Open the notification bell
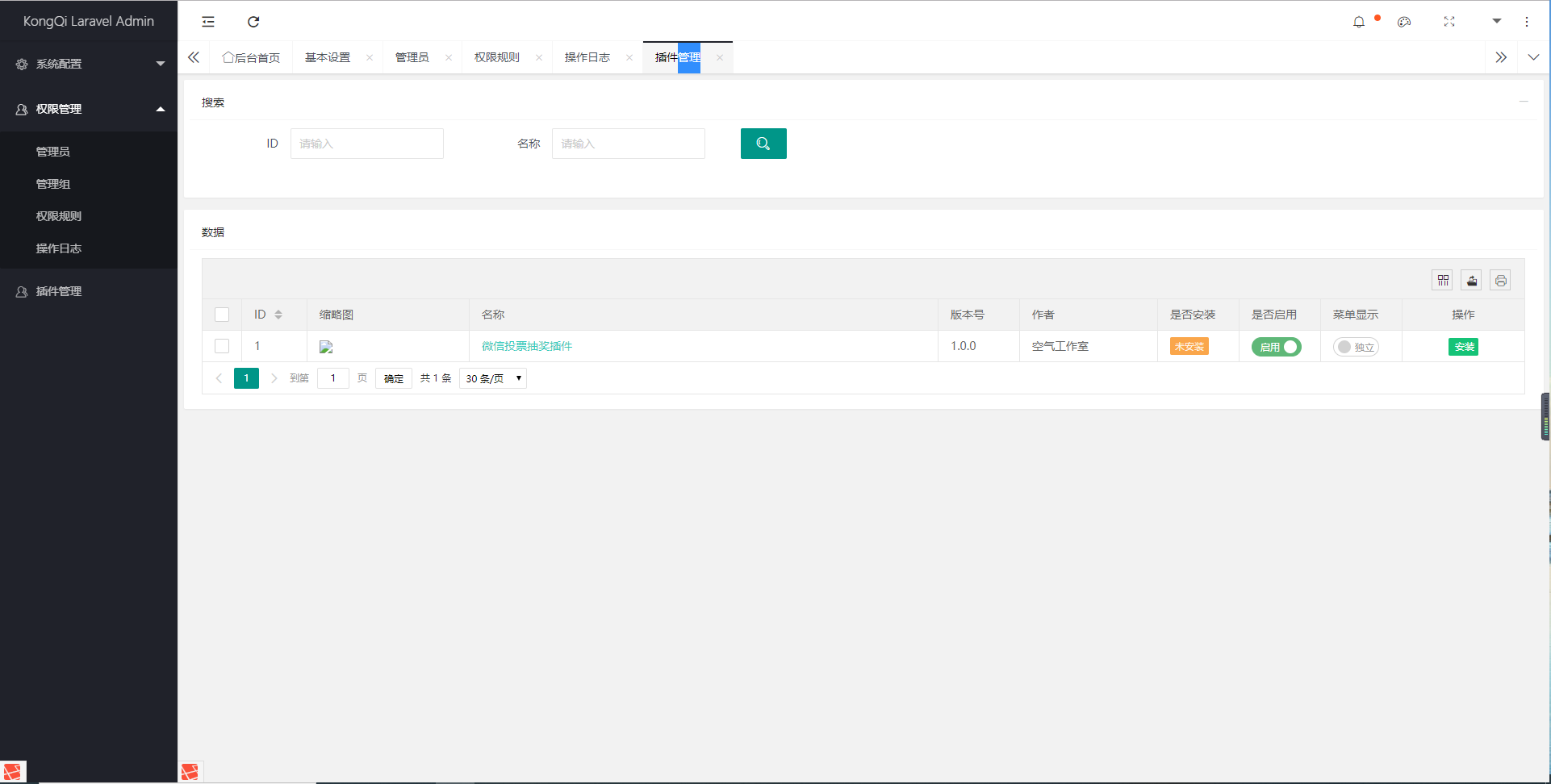Screen dimensions: 1551x784 coord(1359,22)
